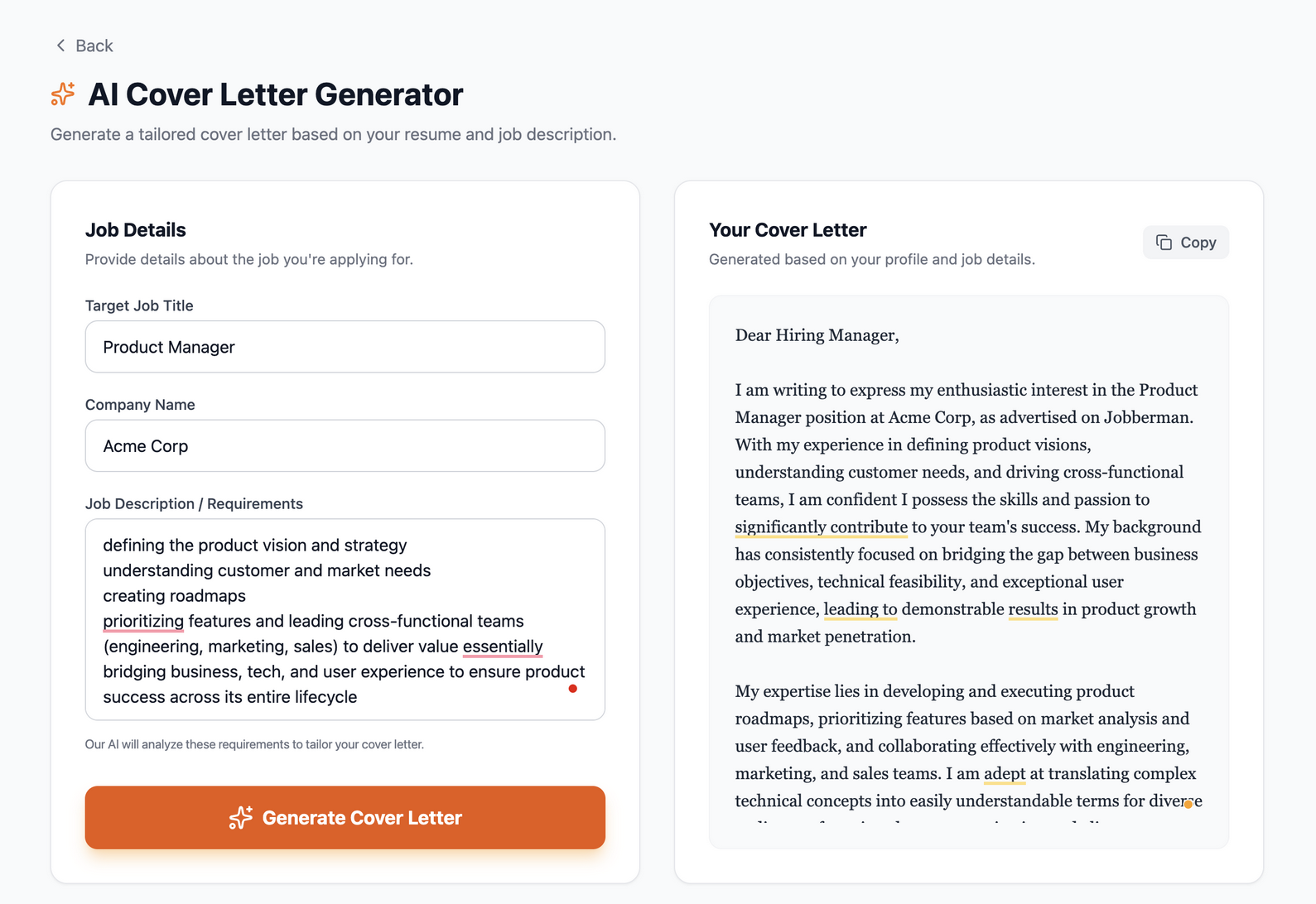The image size is (1316, 904).
Task: Click the 'Job Details' section heading
Action: click(x=136, y=229)
